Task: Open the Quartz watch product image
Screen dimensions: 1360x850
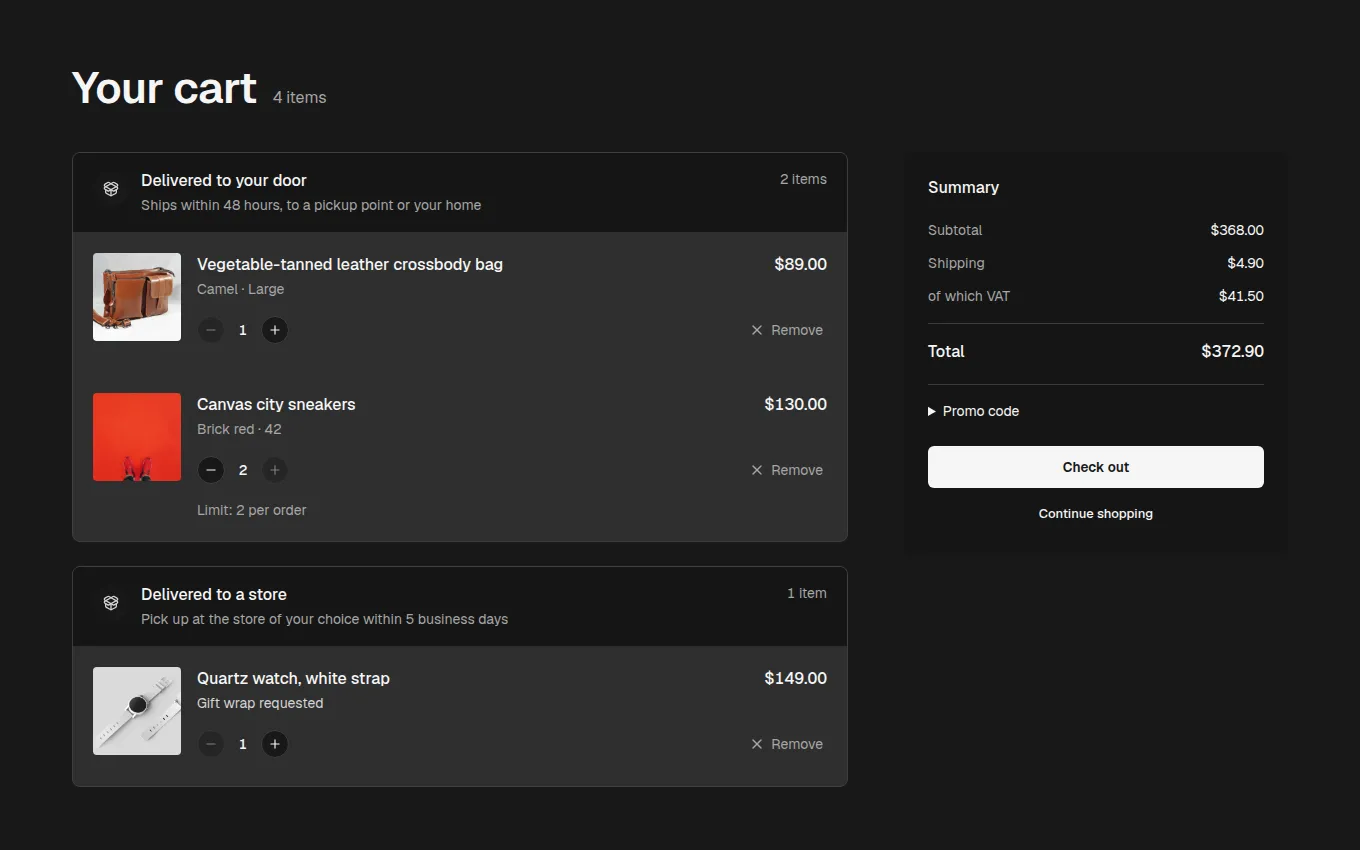Action: click(x=137, y=711)
